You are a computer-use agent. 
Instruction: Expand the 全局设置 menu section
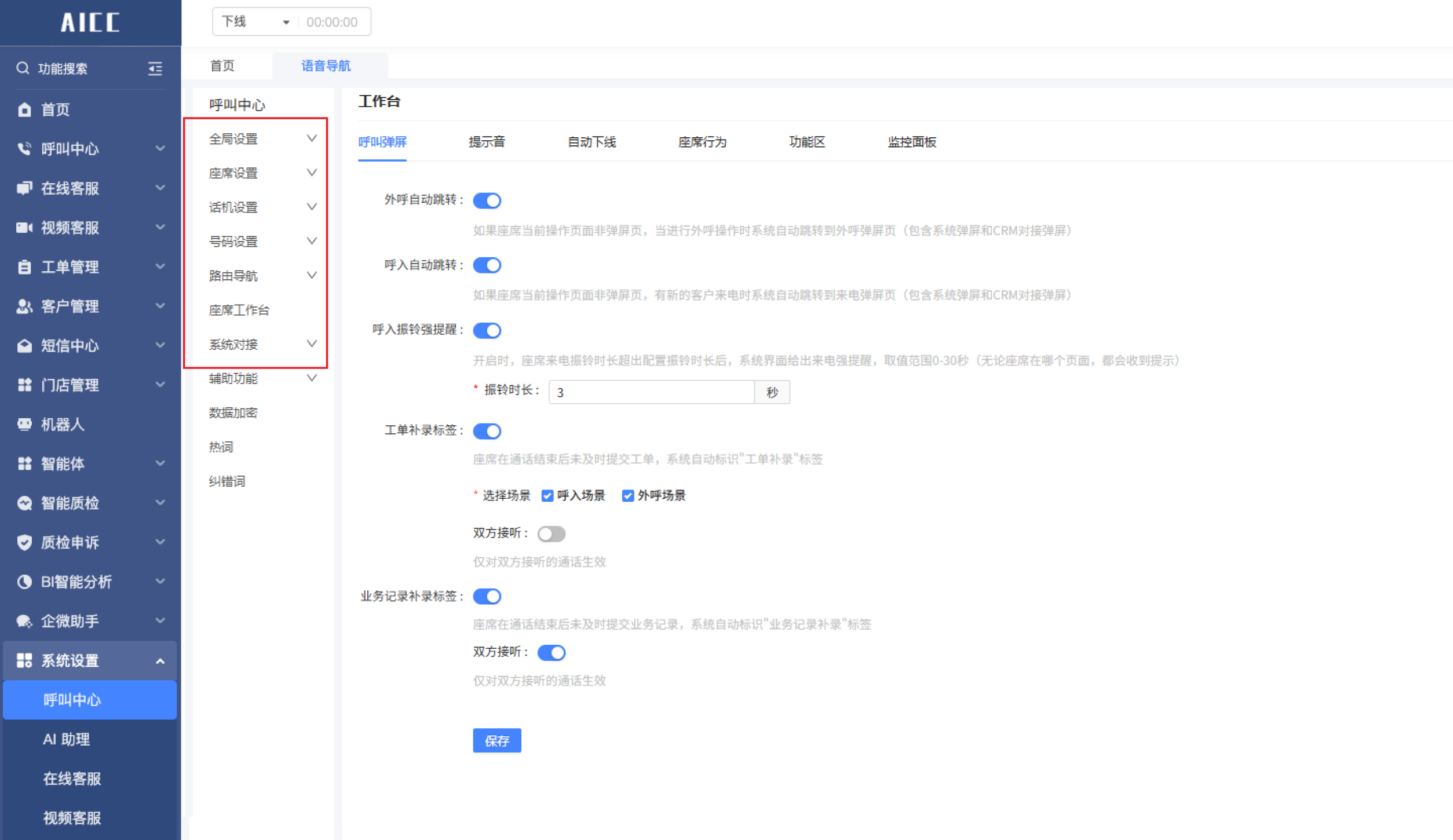coord(261,139)
